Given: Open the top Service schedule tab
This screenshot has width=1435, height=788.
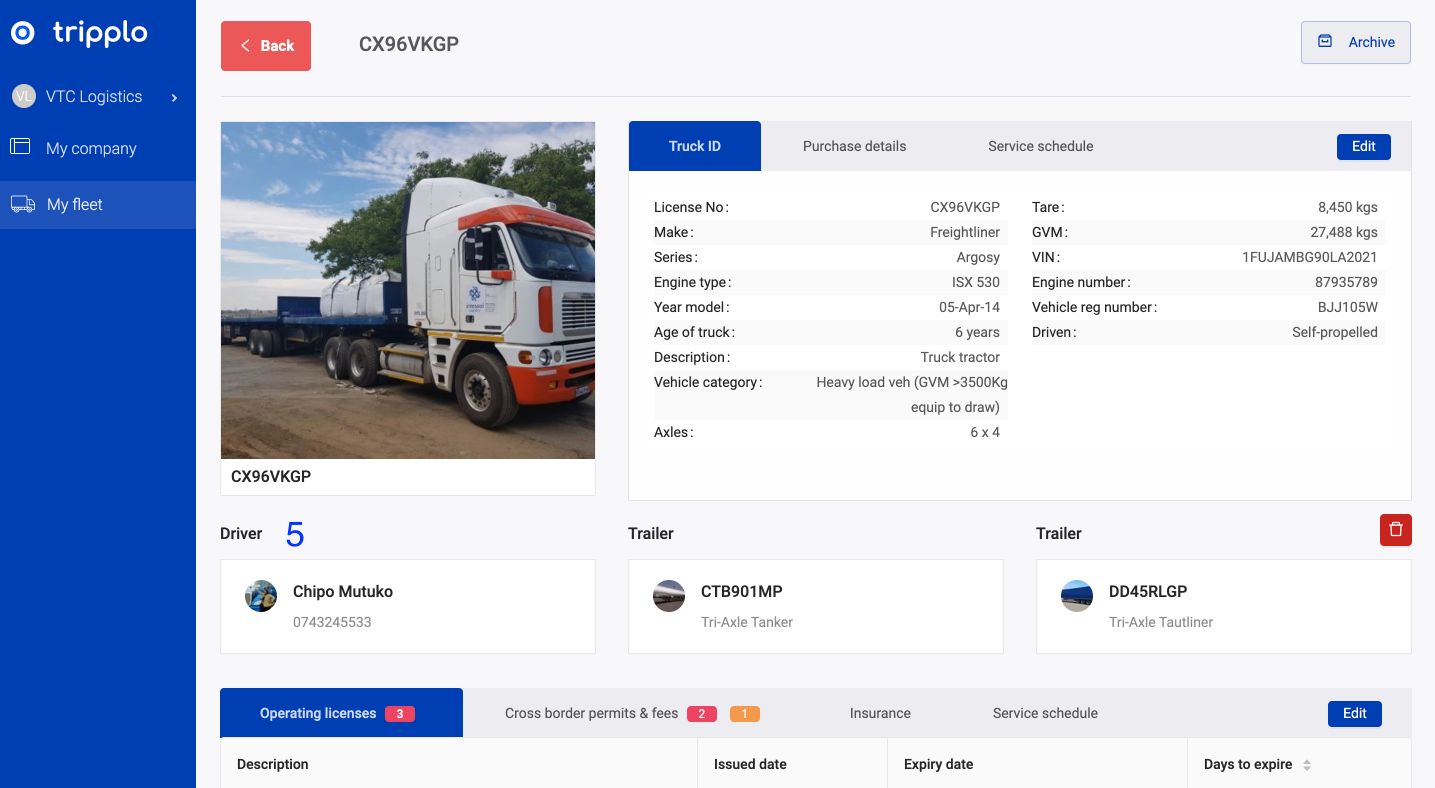Looking at the screenshot, I should (1040, 146).
